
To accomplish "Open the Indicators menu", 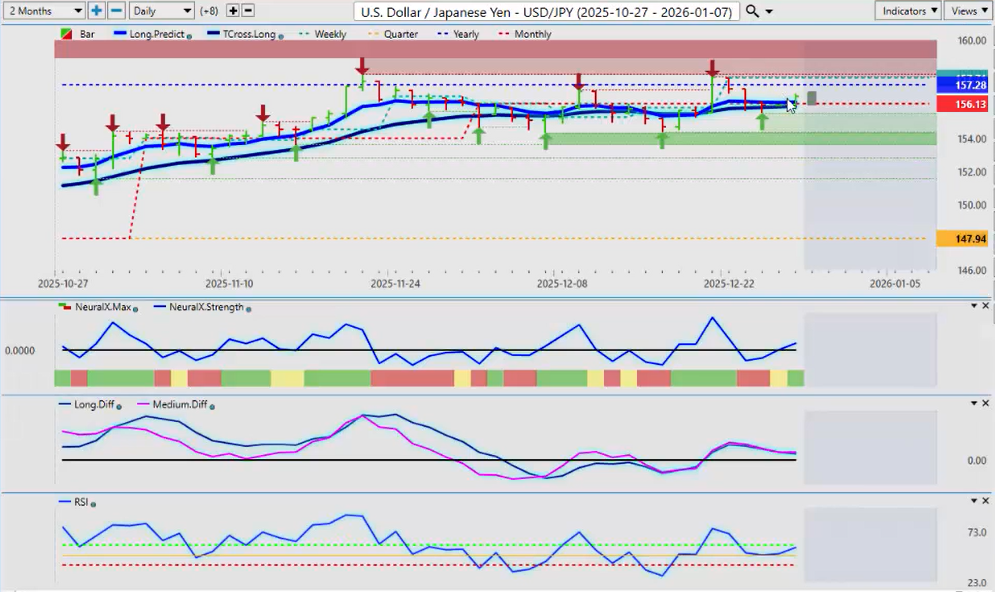I will (907, 11).
